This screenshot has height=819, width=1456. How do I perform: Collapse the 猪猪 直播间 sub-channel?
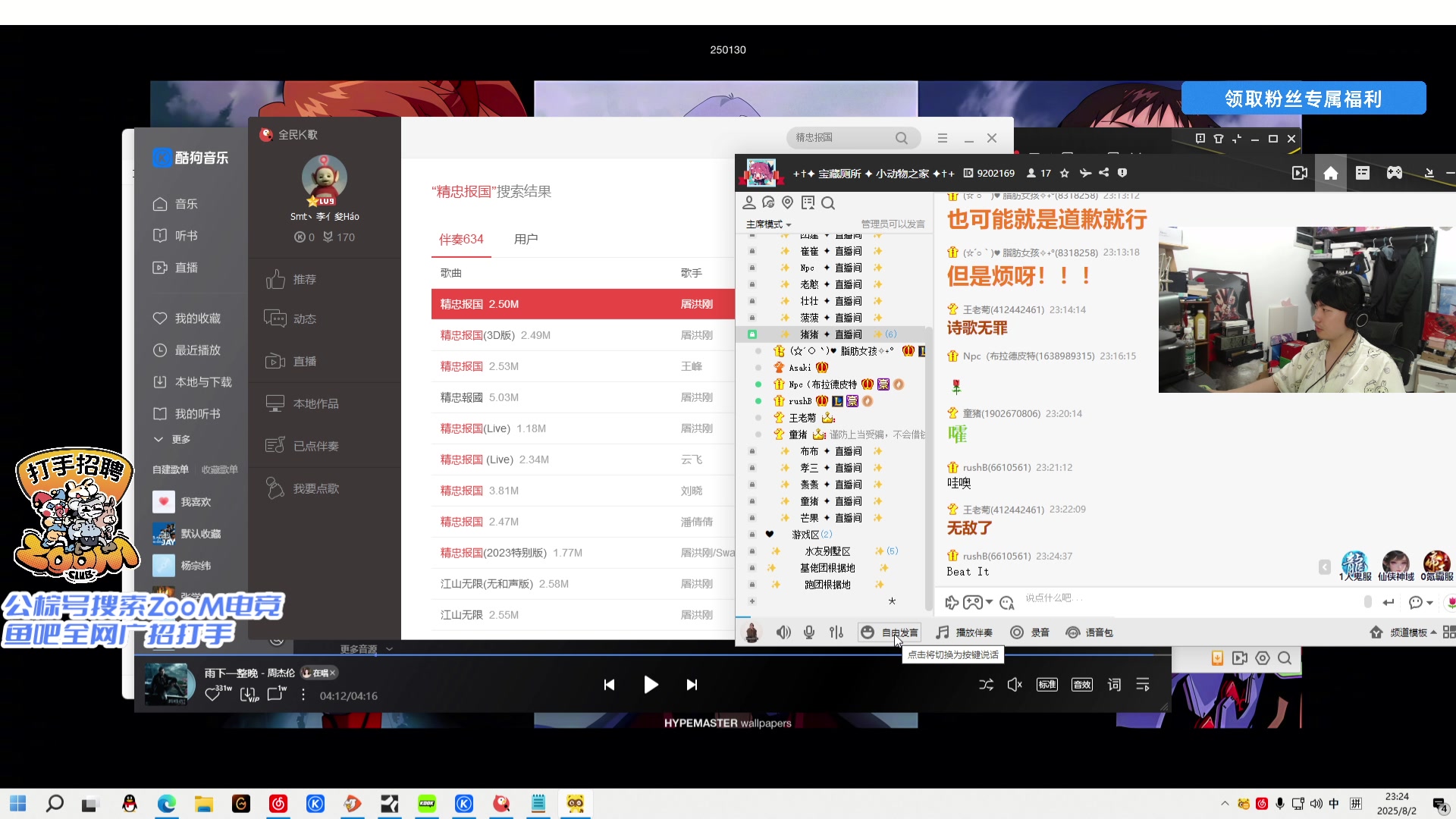[830, 334]
